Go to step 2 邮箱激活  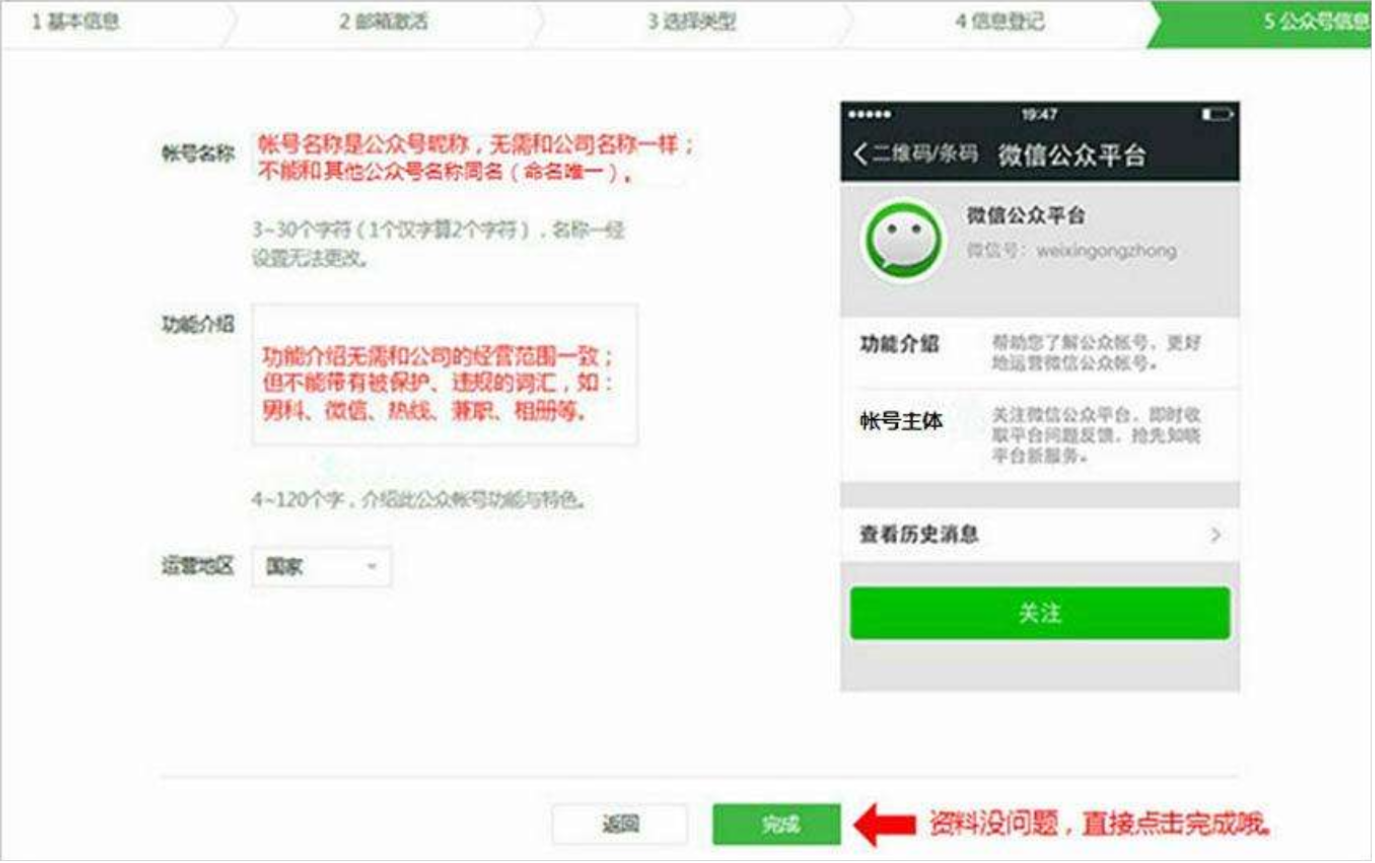(x=384, y=23)
